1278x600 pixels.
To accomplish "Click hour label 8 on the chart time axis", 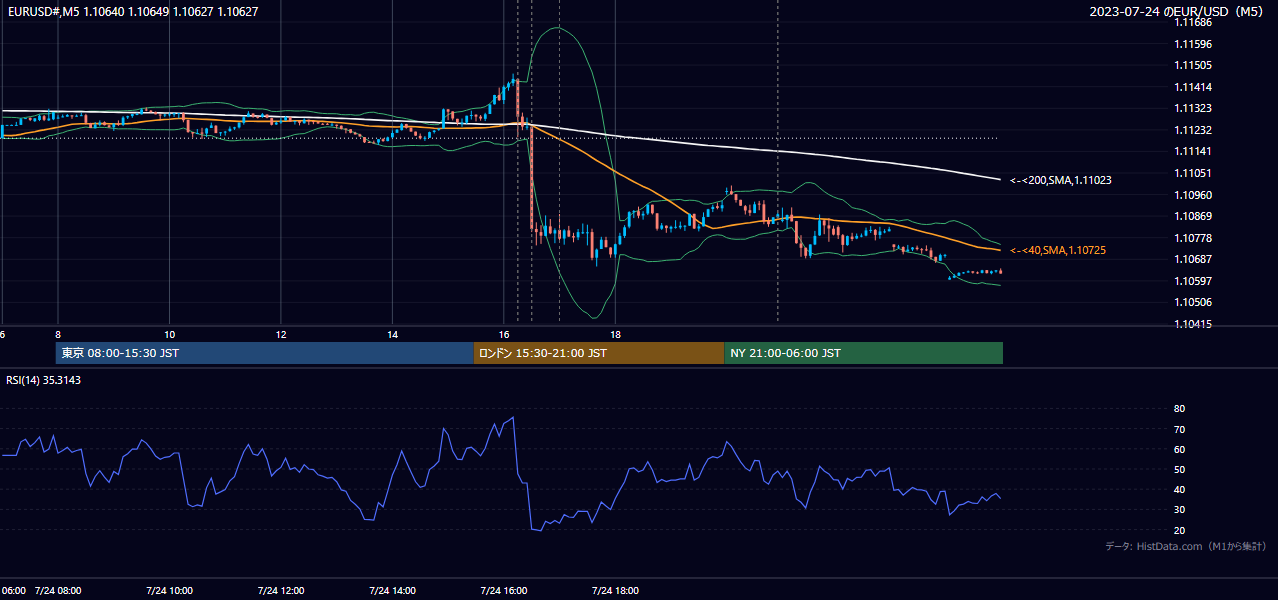I will pyautogui.click(x=58, y=334).
